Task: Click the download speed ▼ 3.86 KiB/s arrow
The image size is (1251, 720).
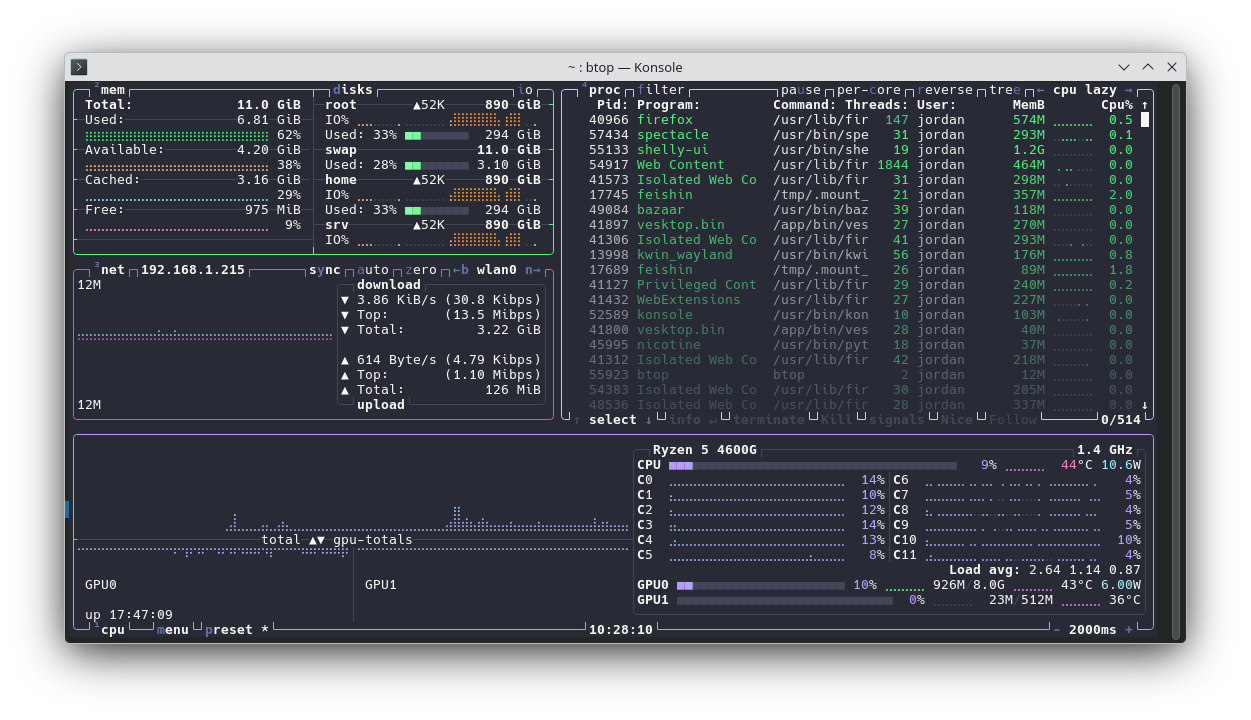Action: tap(345, 300)
